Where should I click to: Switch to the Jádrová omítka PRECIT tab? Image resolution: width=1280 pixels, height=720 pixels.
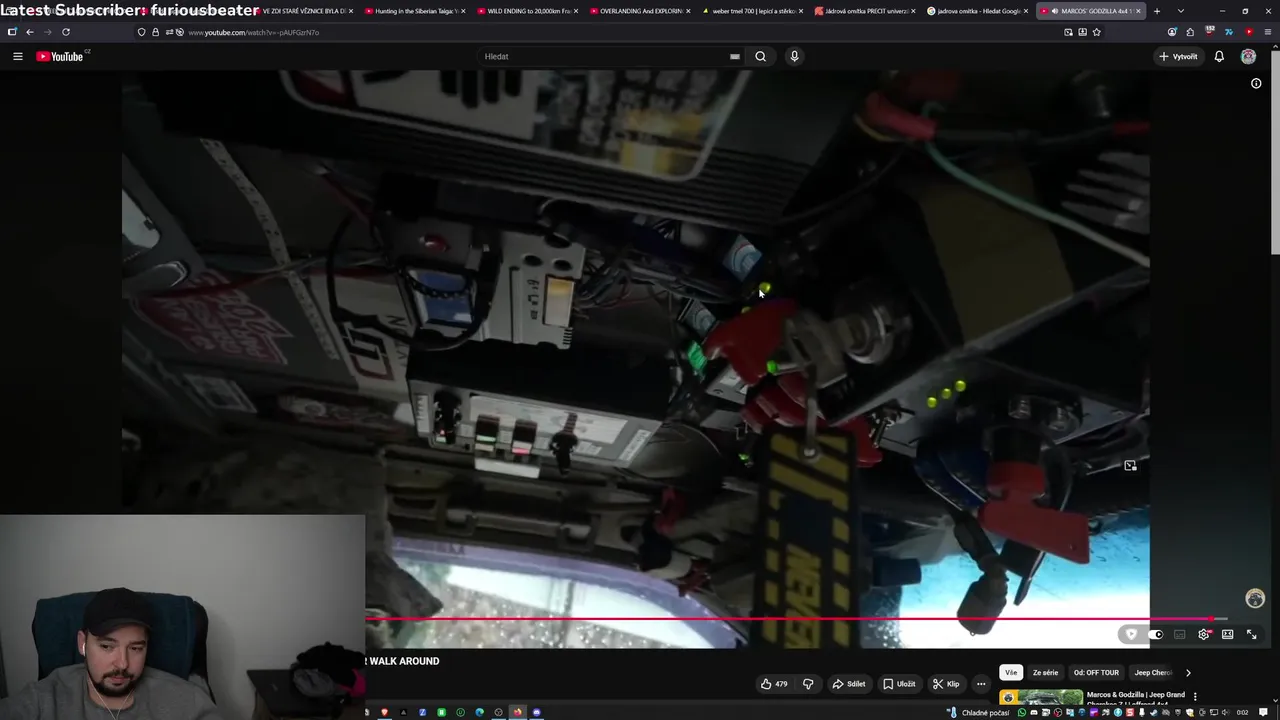point(862,11)
